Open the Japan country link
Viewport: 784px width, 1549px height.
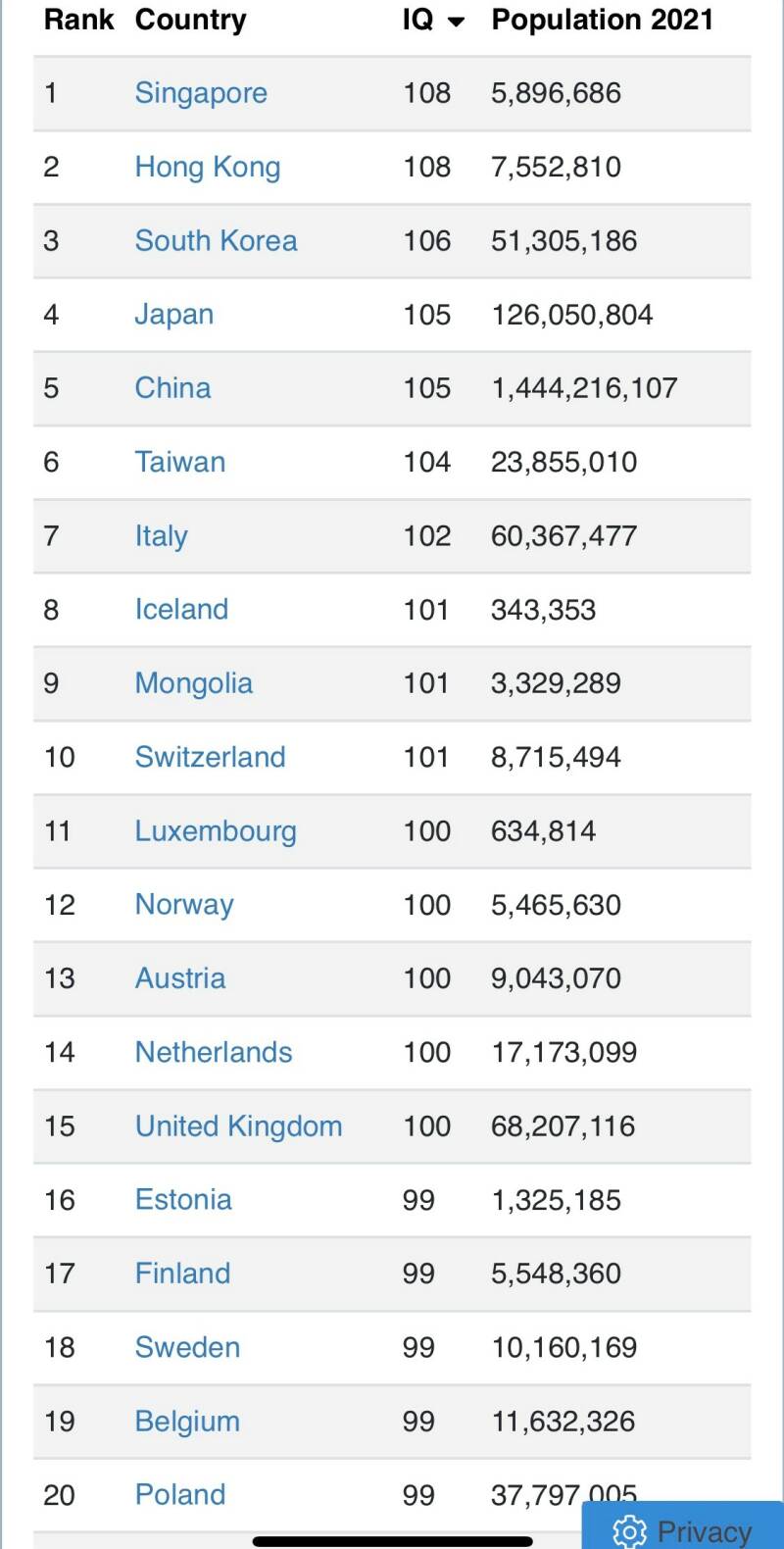point(173,315)
